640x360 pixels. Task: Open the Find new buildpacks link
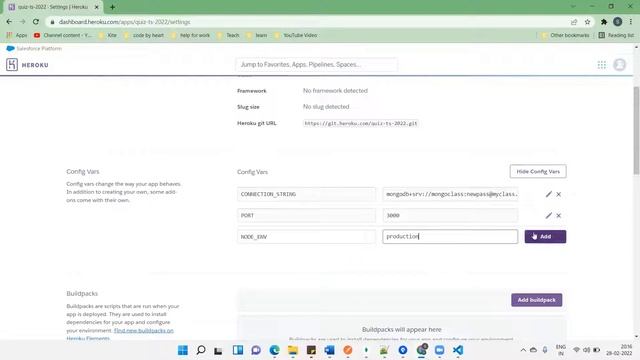144,331
